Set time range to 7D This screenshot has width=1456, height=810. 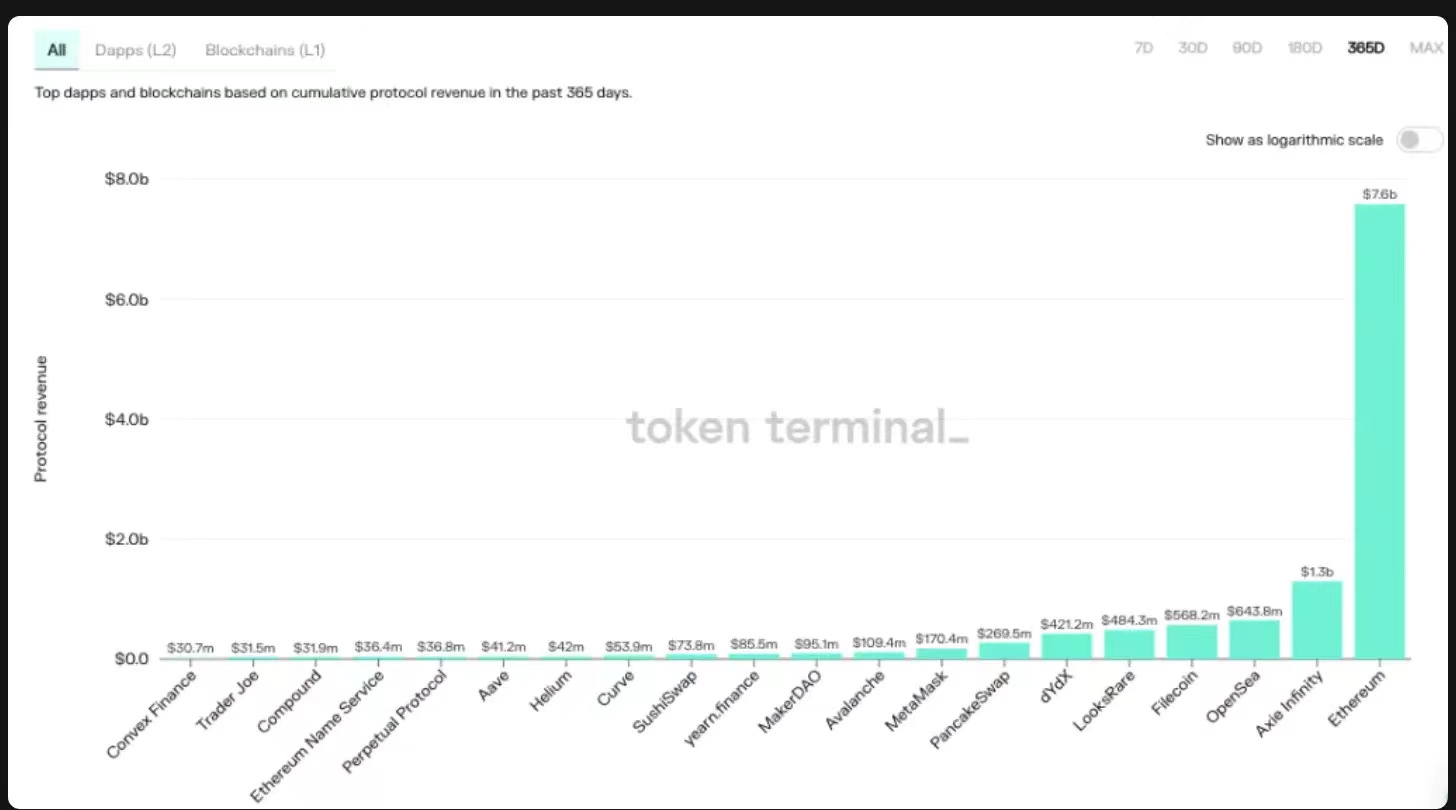1144,48
